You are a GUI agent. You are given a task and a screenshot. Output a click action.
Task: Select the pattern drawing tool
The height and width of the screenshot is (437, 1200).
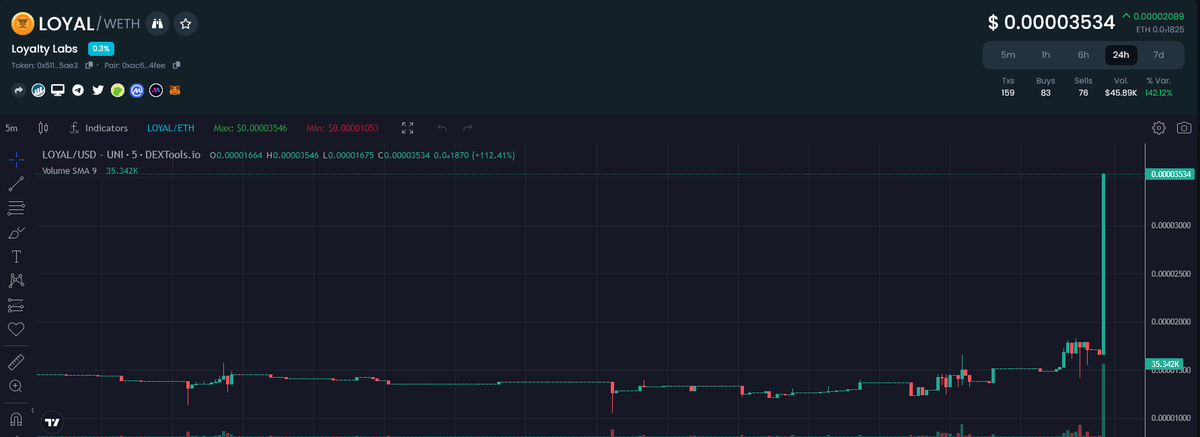(16, 280)
